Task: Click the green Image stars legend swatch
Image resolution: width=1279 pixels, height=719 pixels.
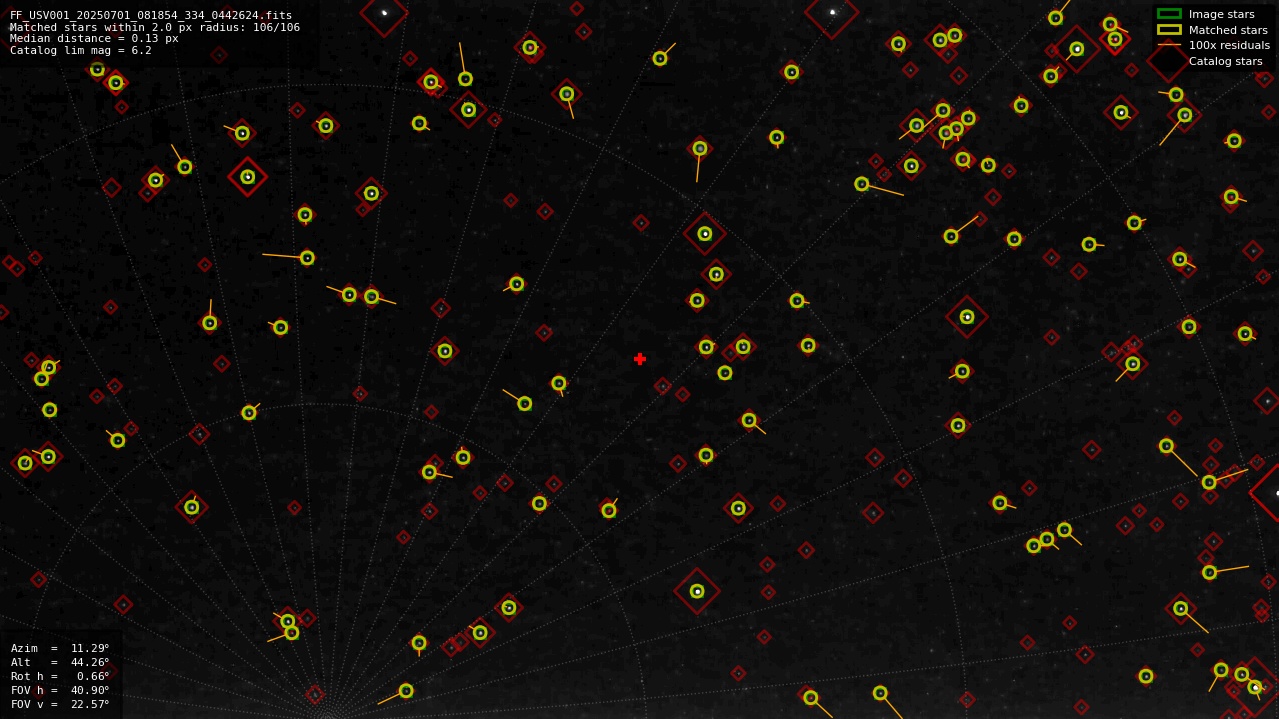Action: tap(1169, 14)
